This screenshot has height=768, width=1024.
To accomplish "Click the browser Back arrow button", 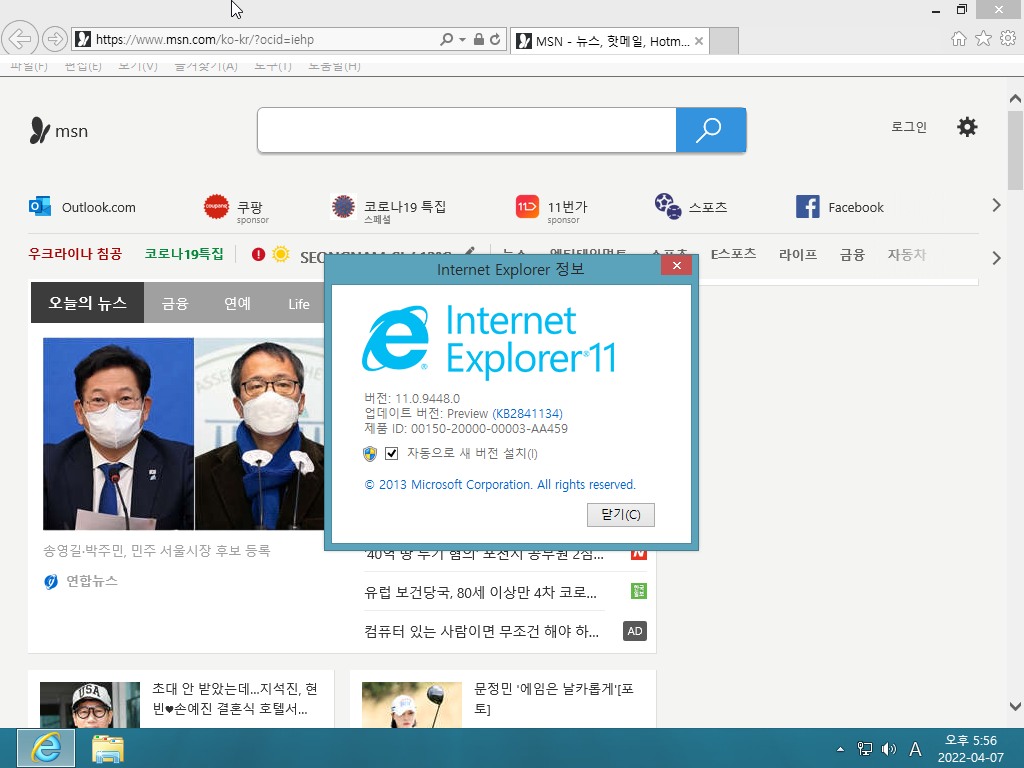I will pos(20,39).
